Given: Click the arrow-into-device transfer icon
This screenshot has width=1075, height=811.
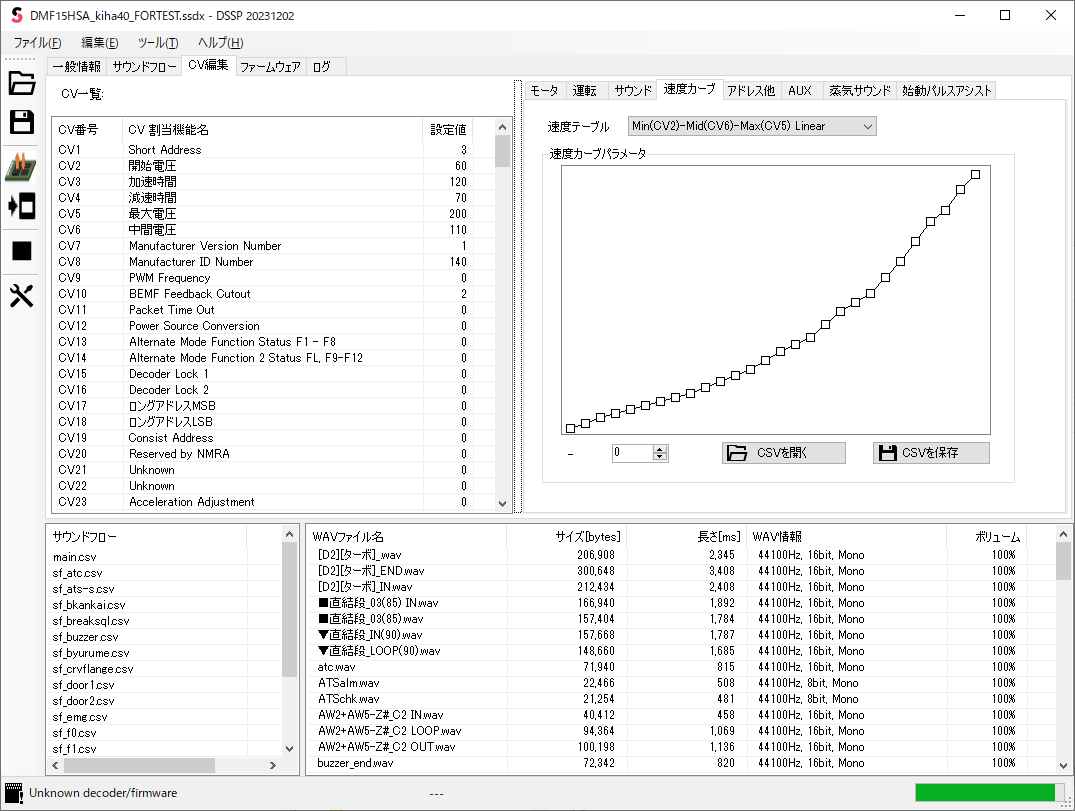Looking at the screenshot, I should pyautogui.click(x=22, y=207).
